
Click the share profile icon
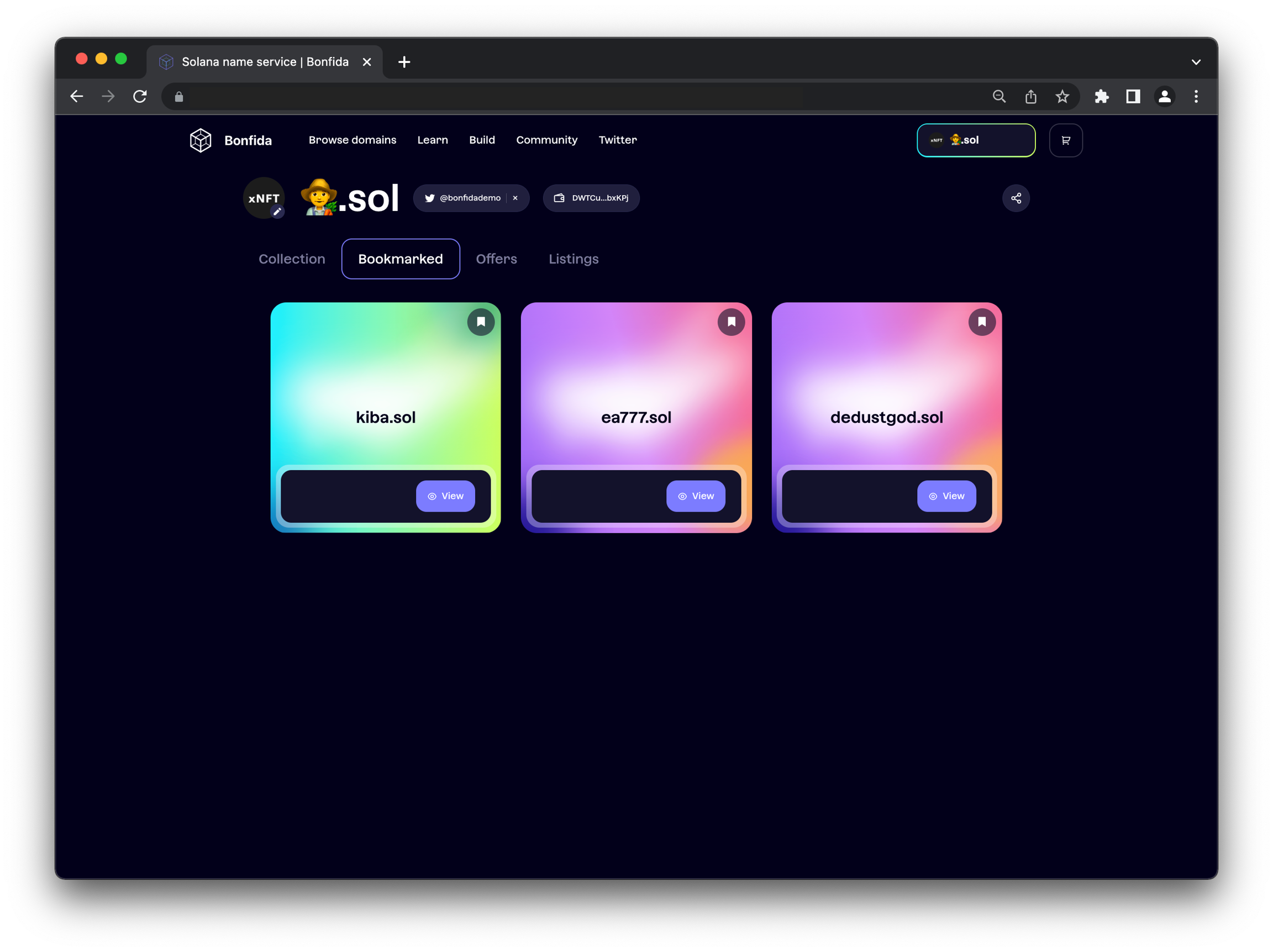[x=1016, y=198]
